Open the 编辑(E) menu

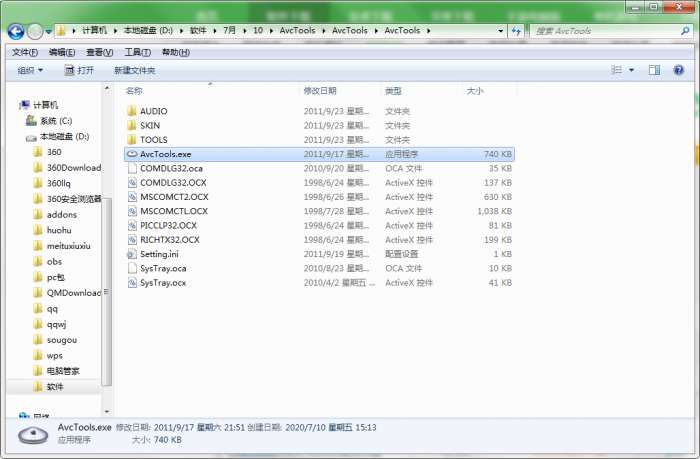(x=62, y=52)
